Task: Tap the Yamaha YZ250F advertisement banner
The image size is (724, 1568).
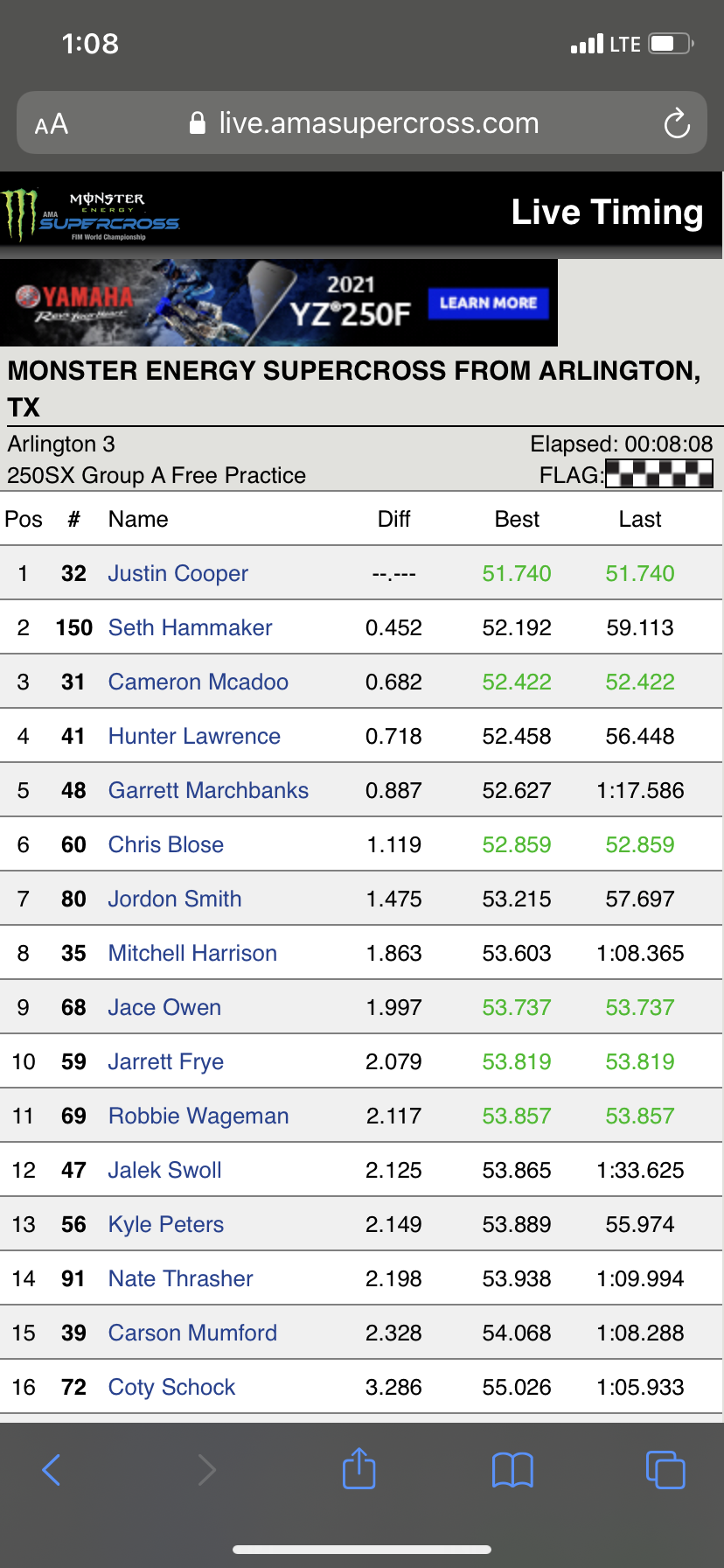Action: 262,302
